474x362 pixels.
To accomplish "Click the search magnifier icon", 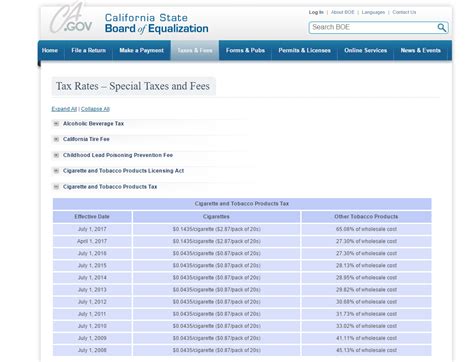I will [441, 27].
